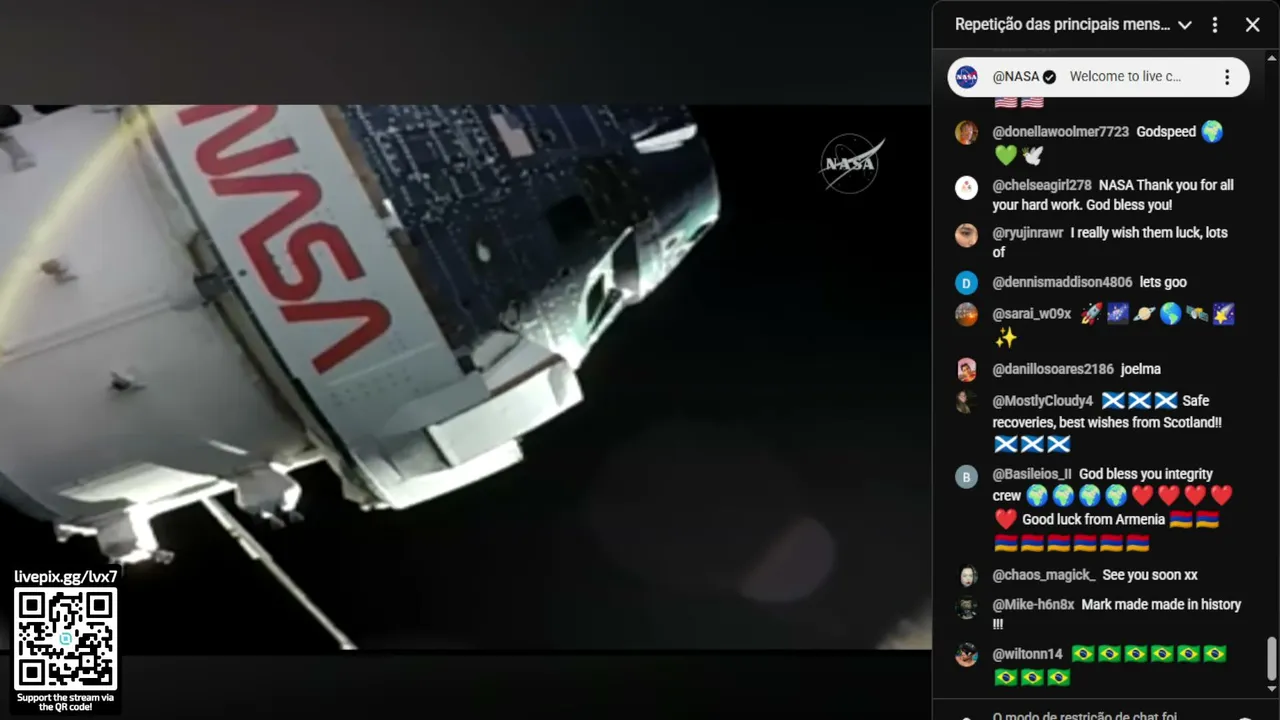1280x720 pixels.
Task: Click message 'NASA Thank you for all your hard work'
Action: [x=1113, y=195]
